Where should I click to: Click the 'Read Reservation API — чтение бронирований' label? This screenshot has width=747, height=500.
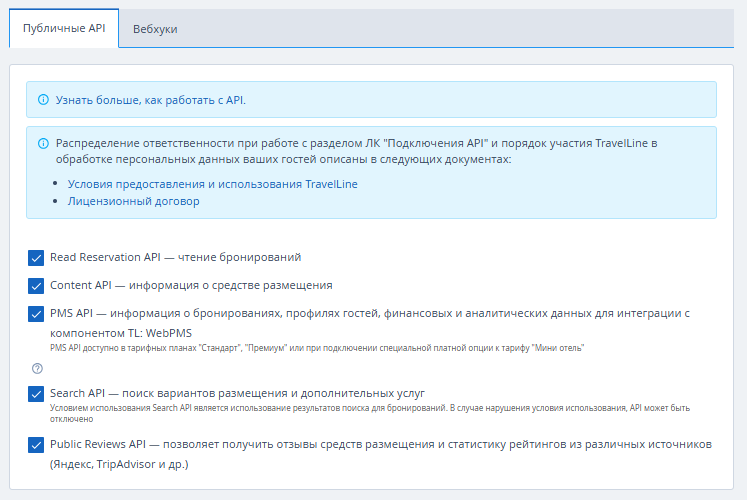coord(176,257)
